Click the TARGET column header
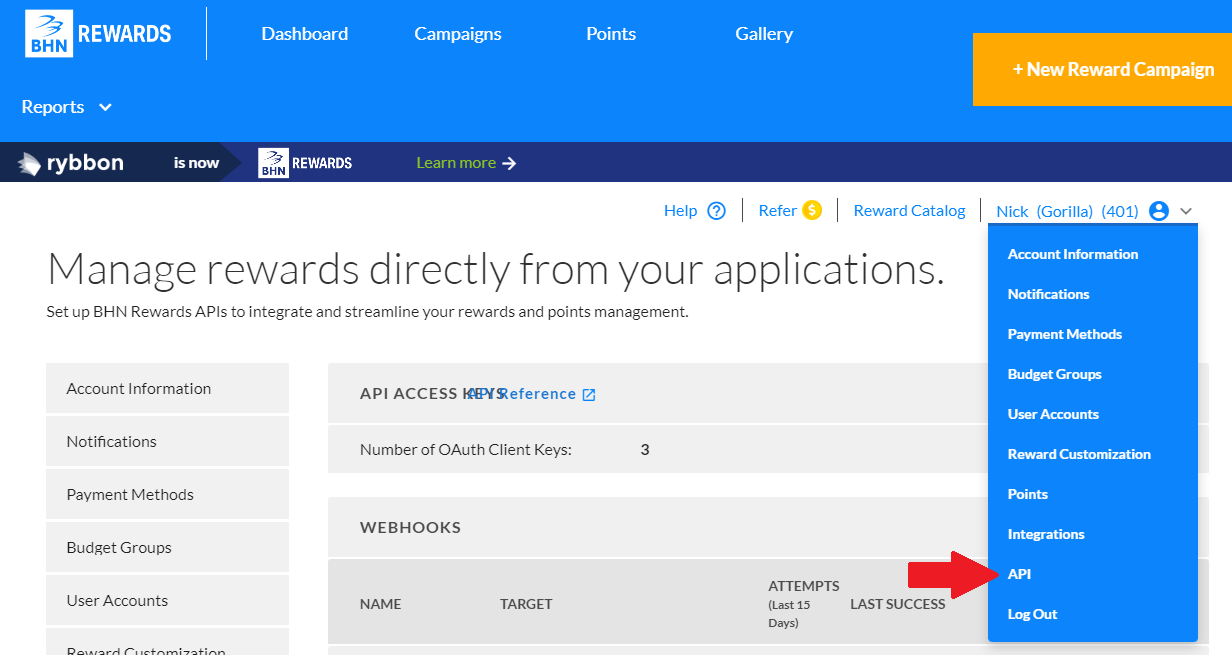 click(x=526, y=604)
